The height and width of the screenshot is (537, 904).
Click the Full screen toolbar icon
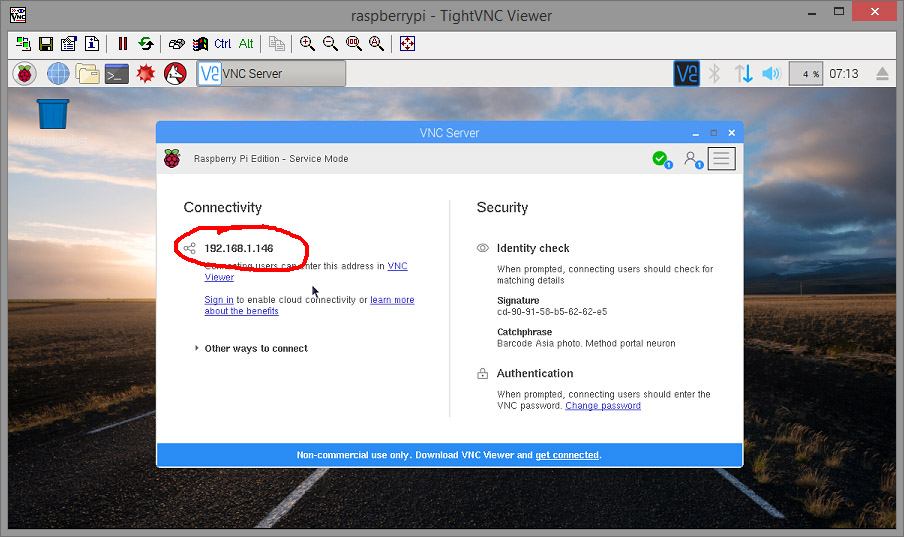tap(408, 44)
